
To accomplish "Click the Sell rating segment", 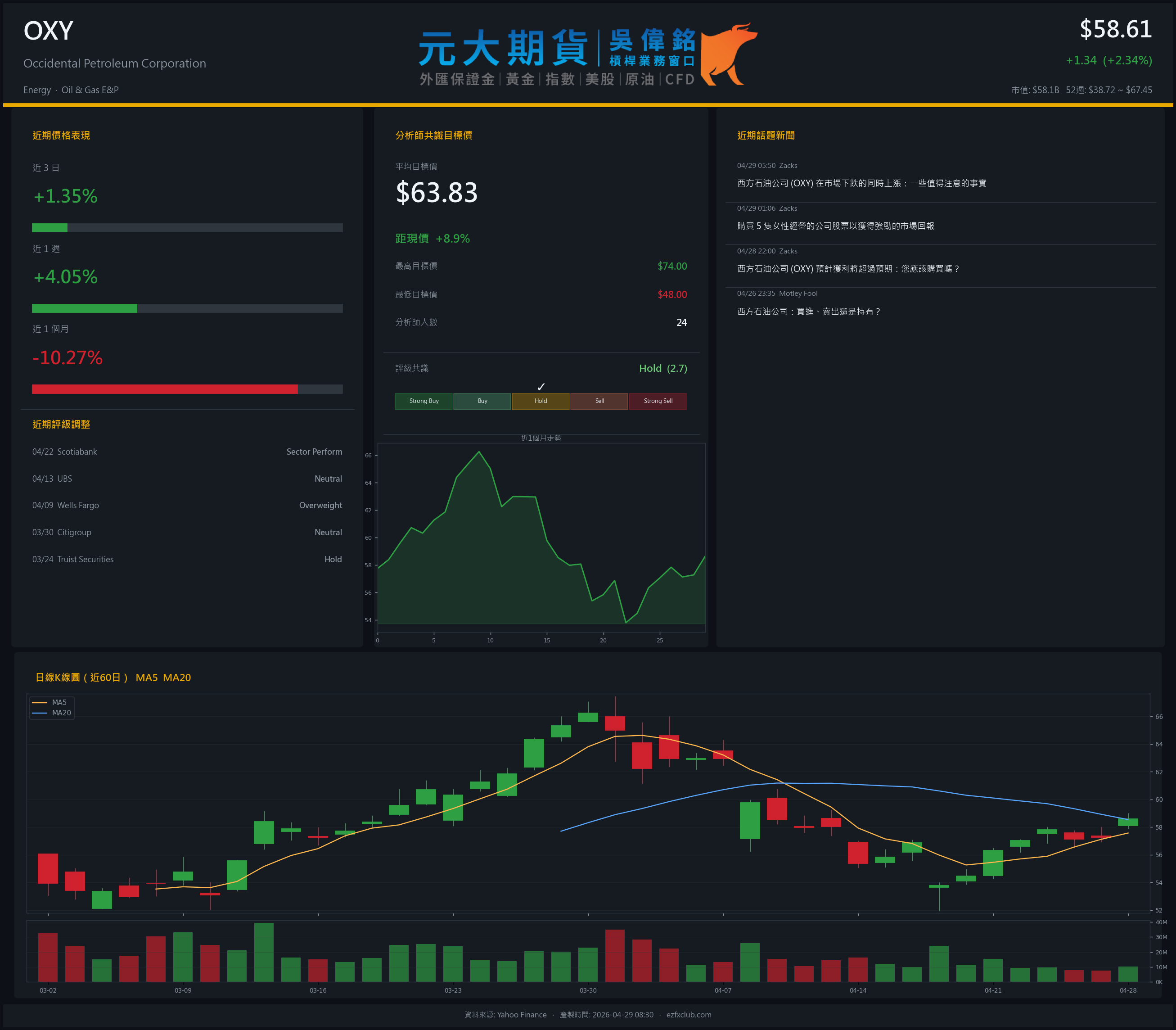I will 599,401.
